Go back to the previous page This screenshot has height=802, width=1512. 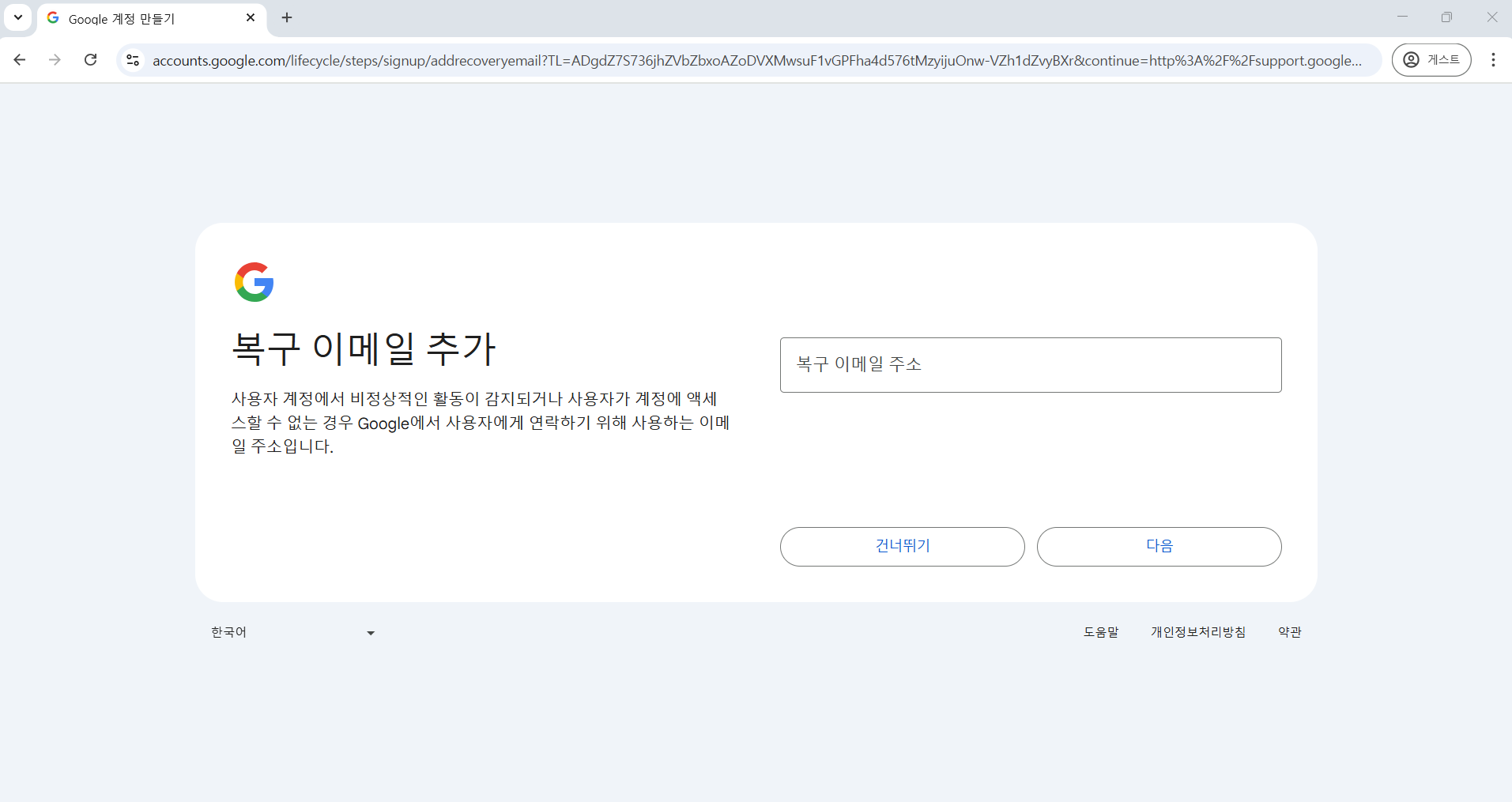click(x=20, y=60)
